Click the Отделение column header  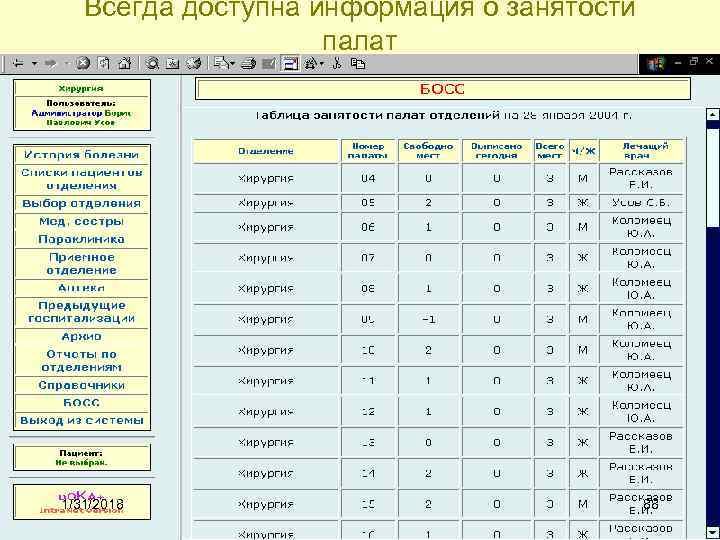point(265,151)
